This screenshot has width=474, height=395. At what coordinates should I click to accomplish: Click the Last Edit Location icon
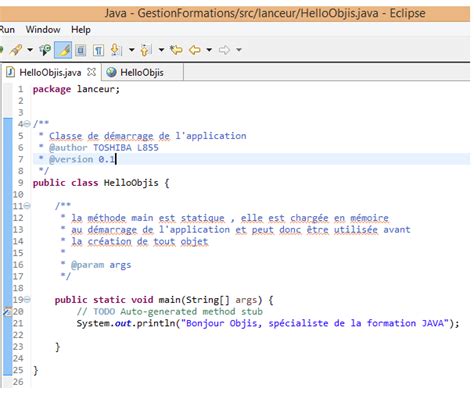(x=176, y=50)
